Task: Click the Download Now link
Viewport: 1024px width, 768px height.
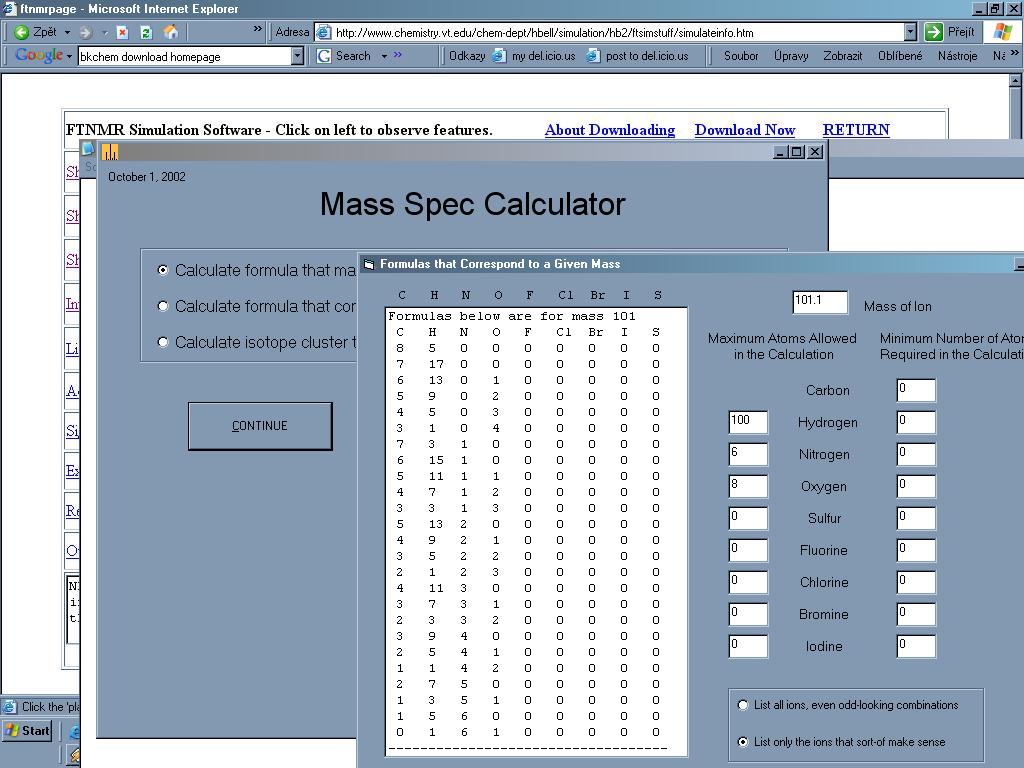Action: (x=744, y=130)
